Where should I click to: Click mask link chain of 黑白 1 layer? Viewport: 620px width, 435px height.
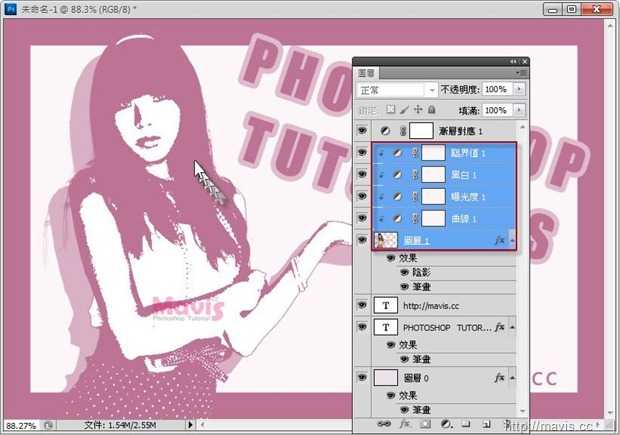[x=415, y=175]
